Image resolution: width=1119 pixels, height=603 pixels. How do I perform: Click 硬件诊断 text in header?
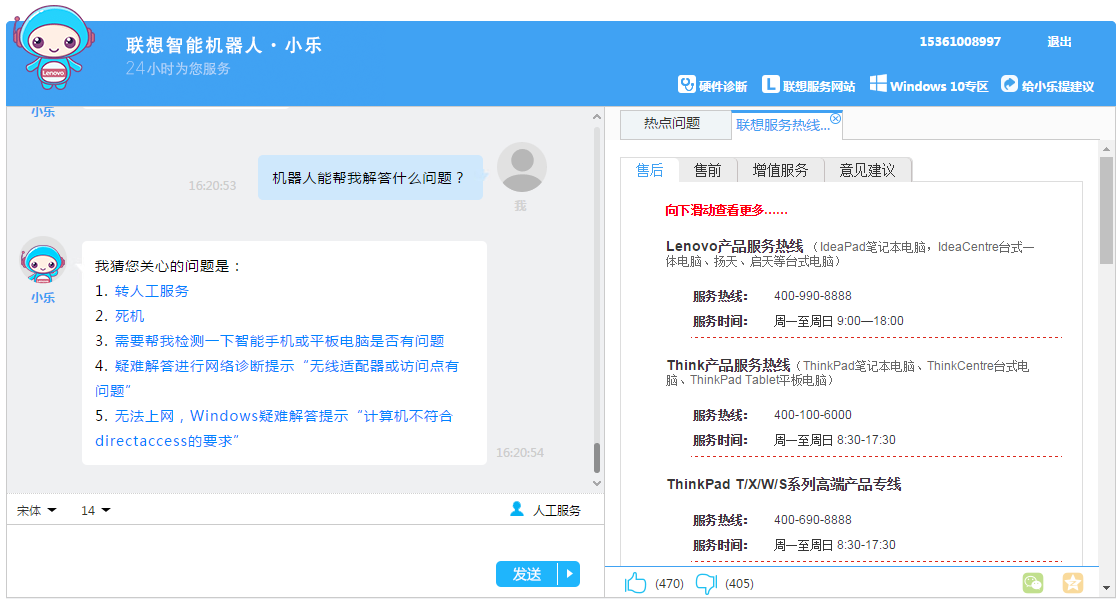click(x=723, y=86)
